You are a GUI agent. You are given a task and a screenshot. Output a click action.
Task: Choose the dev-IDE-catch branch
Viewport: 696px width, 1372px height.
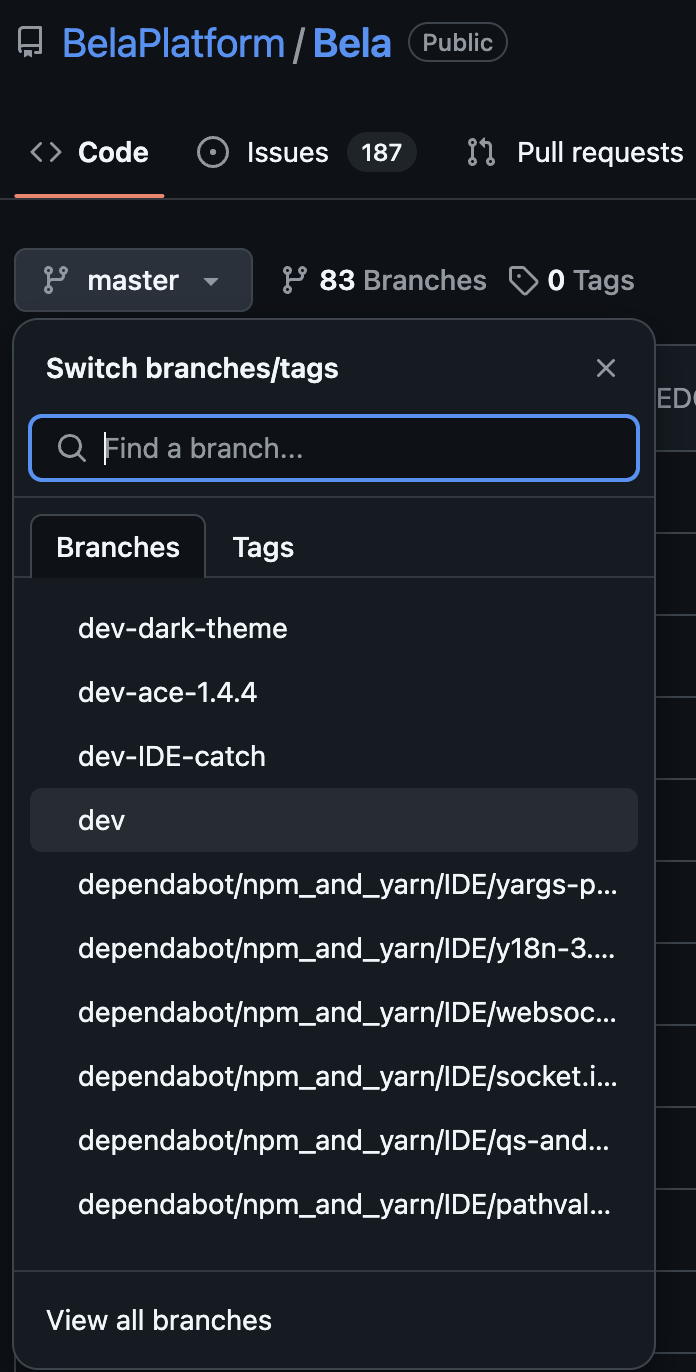click(x=172, y=756)
